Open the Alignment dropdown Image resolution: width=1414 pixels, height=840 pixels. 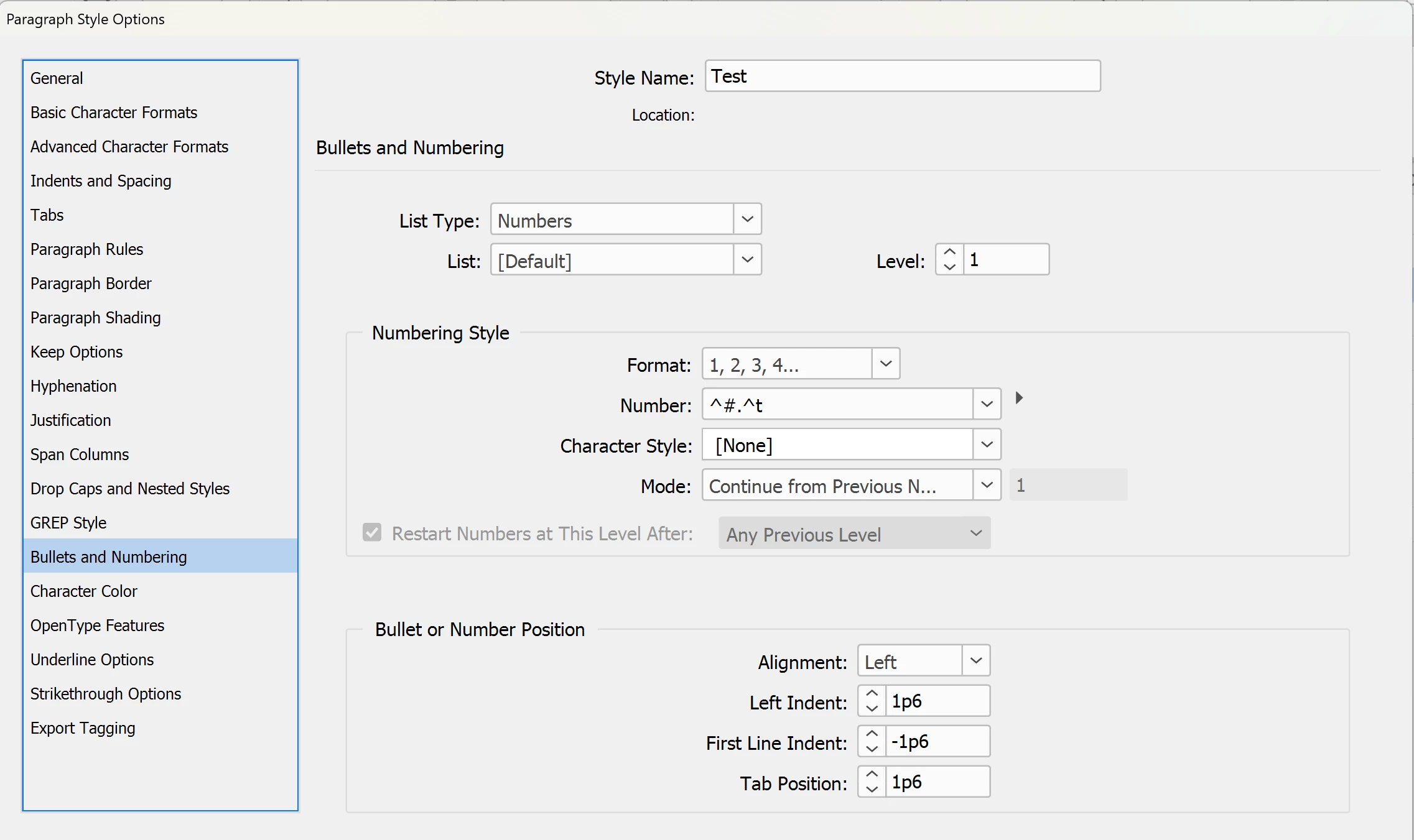[x=975, y=661]
